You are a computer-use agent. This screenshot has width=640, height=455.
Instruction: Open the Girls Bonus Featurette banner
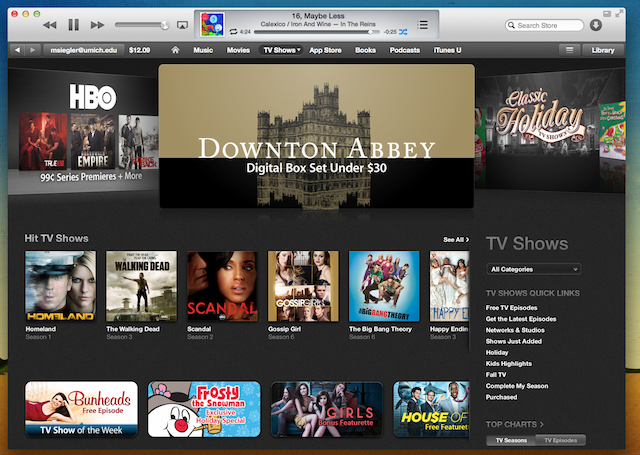[x=327, y=409]
